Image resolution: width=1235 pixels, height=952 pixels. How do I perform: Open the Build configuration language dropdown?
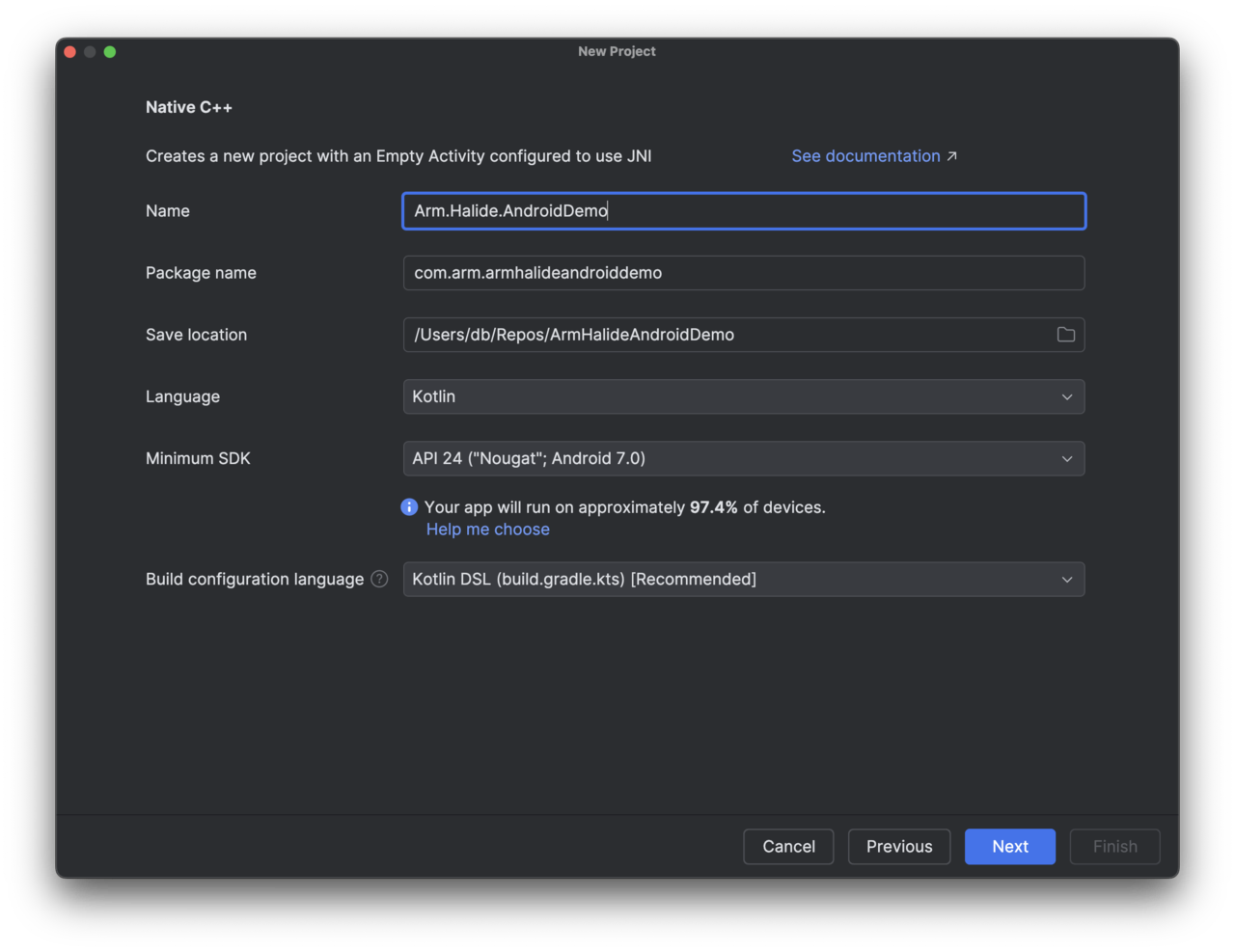point(743,579)
